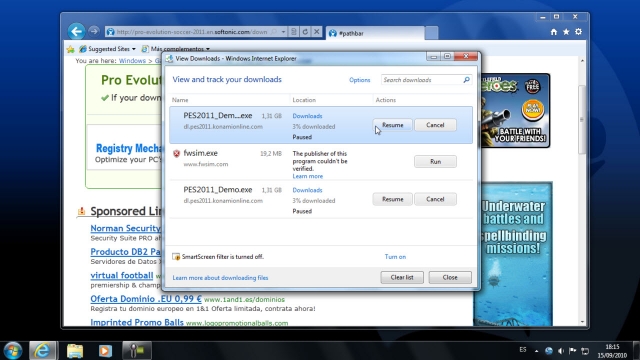Viewport: 640px width, 360px height.
Task: Click the Windows breadcrumb link on page
Action: coord(132,61)
